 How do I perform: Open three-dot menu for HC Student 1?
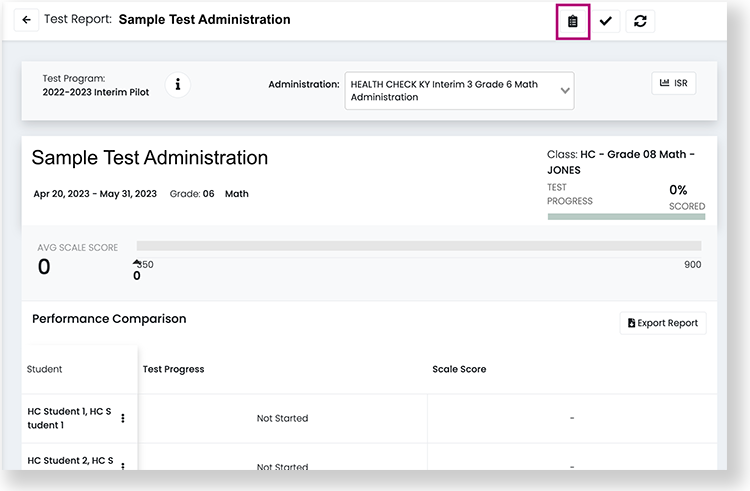coord(123,418)
